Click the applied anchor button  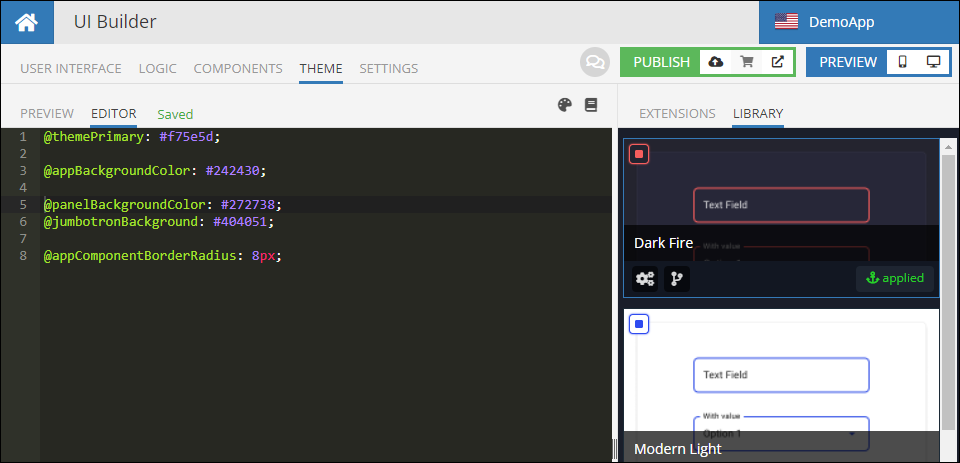coord(894,279)
